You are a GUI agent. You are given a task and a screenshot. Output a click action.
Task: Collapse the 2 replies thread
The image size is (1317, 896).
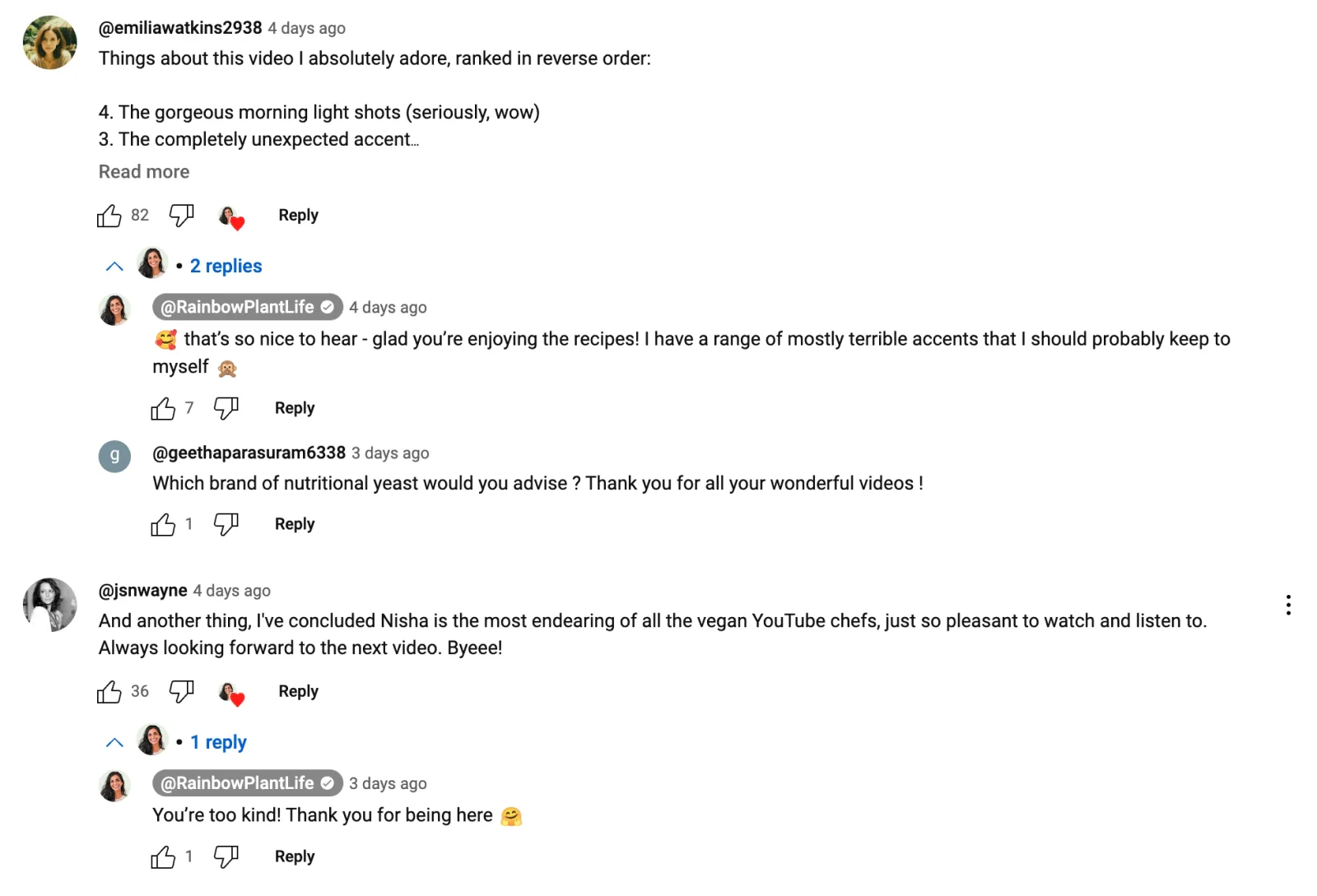pos(114,267)
